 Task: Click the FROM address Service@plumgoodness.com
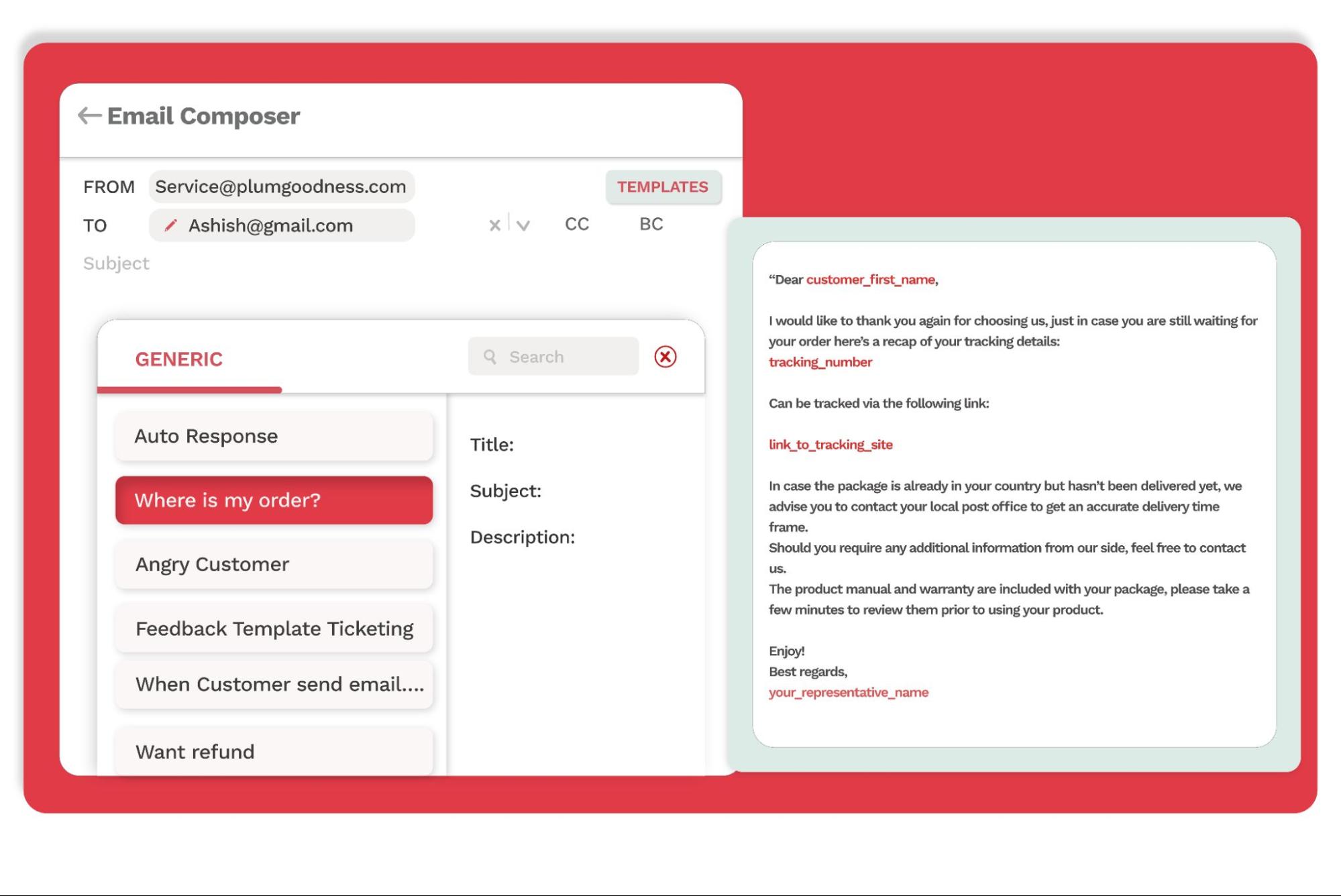coord(281,186)
